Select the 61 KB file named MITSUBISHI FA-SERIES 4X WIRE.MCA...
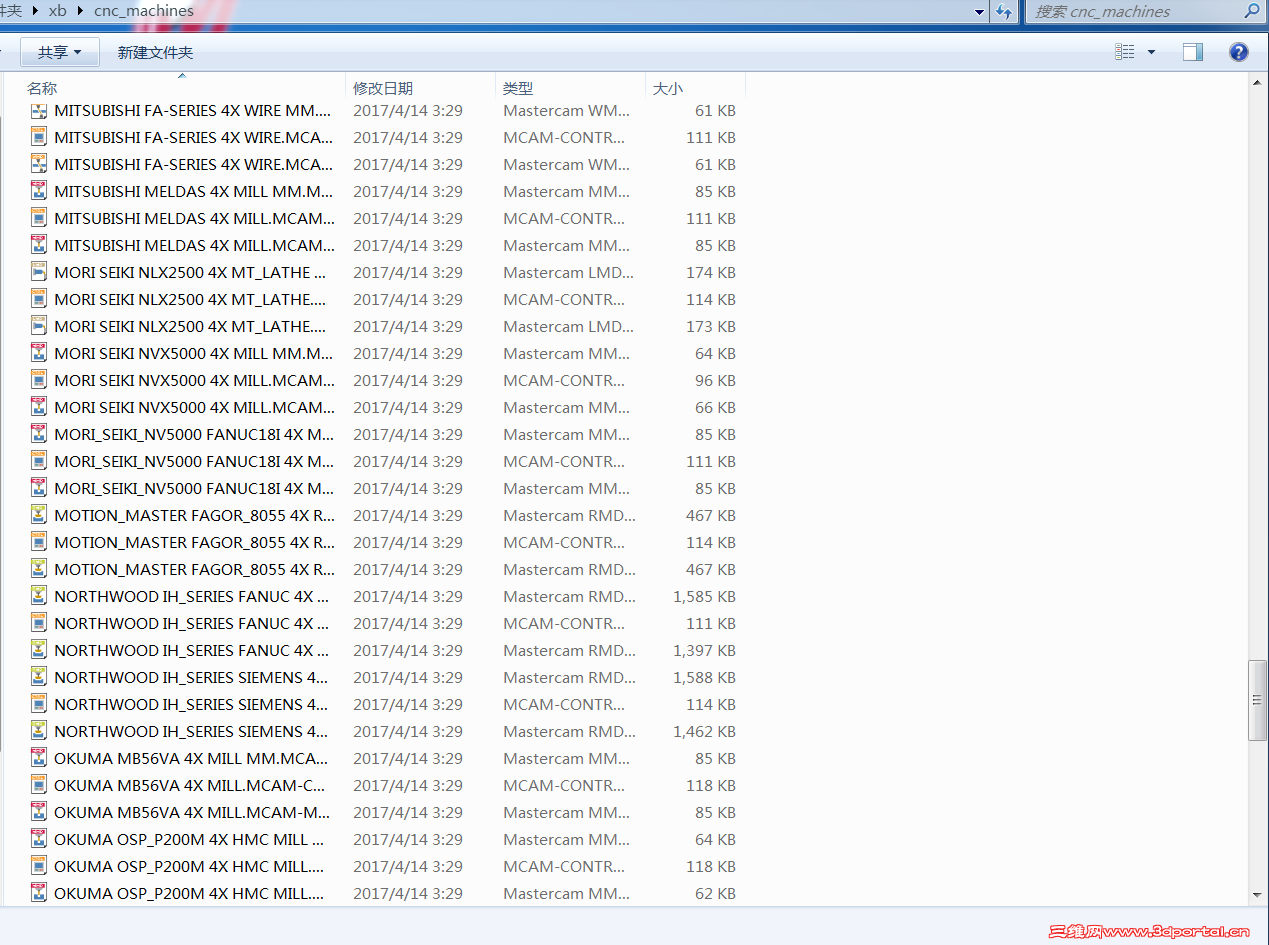This screenshot has height=945, width=1269. tap(194, 164)
